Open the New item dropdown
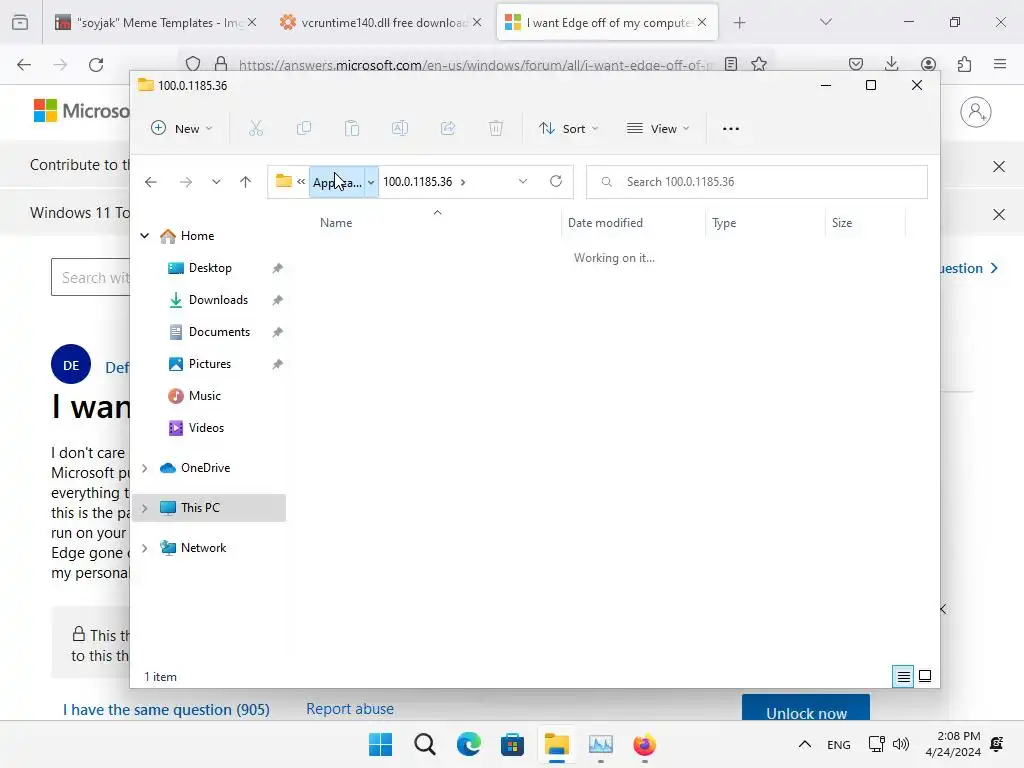This screenshot has height=768, width=1024. point(182,129)
